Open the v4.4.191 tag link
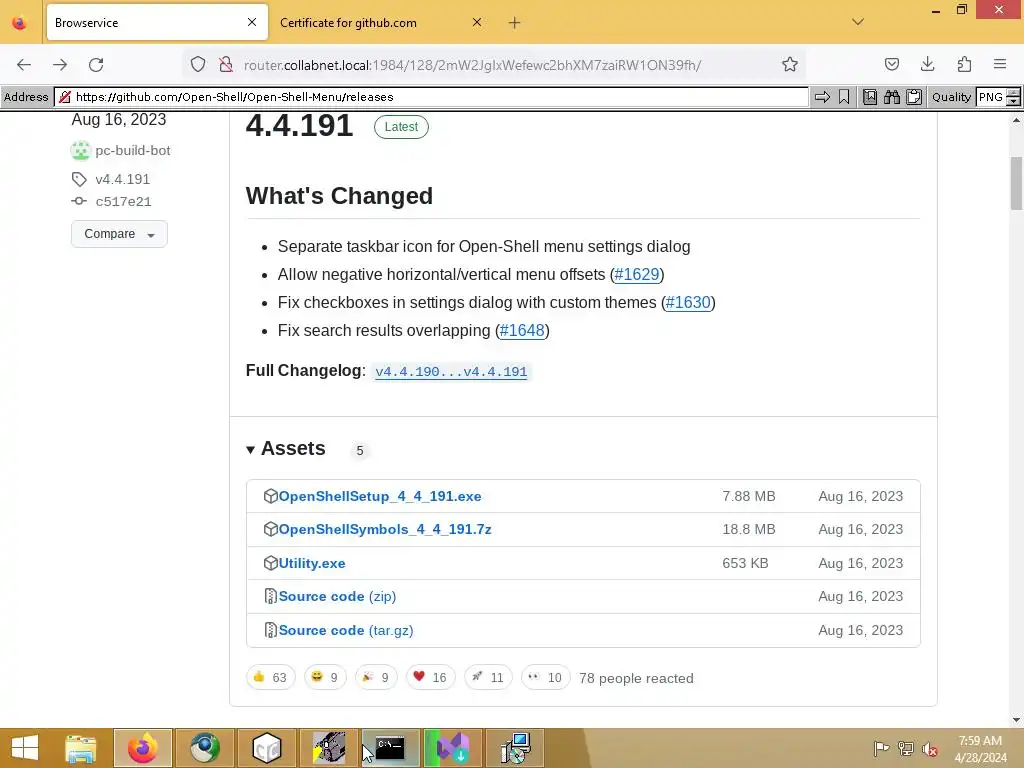1024x768 pixels. point(123,179)
